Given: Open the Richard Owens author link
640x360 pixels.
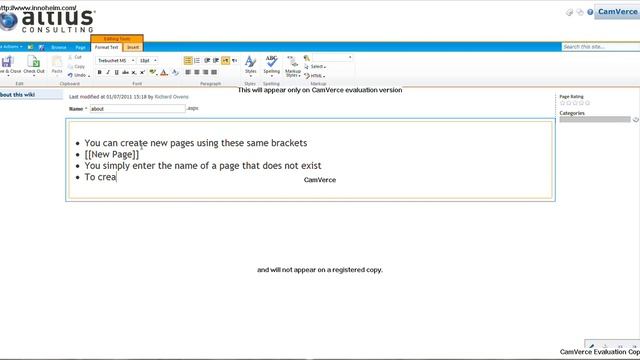Looking at the screenshot, I should coord(171,97).
